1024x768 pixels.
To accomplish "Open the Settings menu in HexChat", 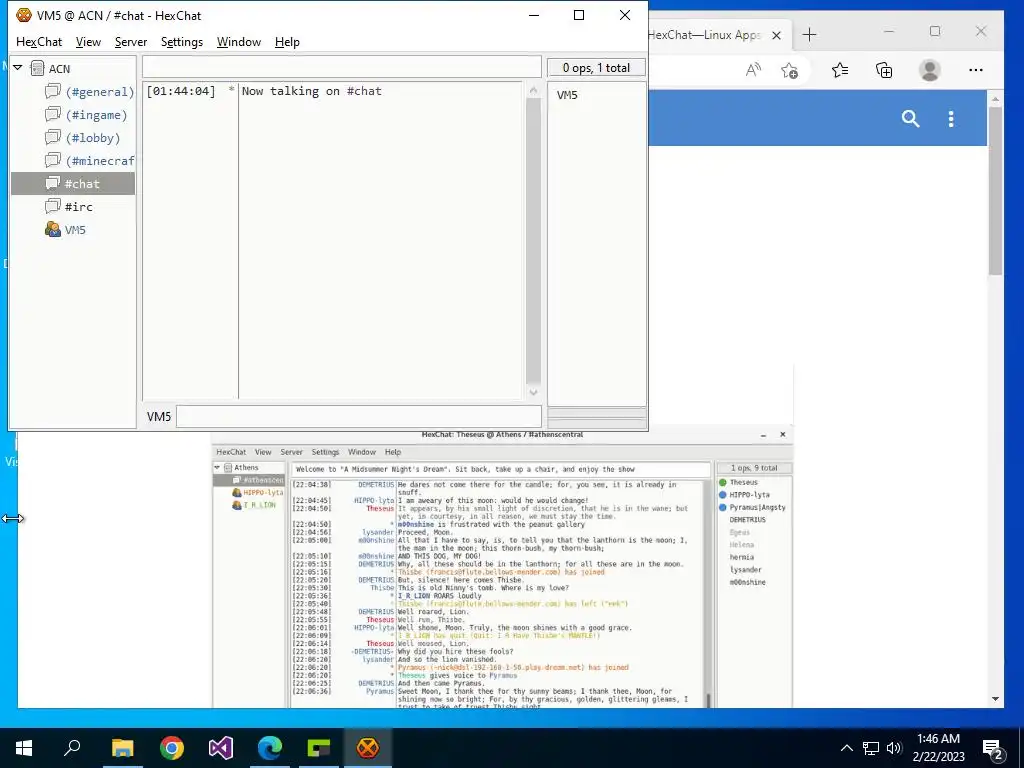I will 182,42.
